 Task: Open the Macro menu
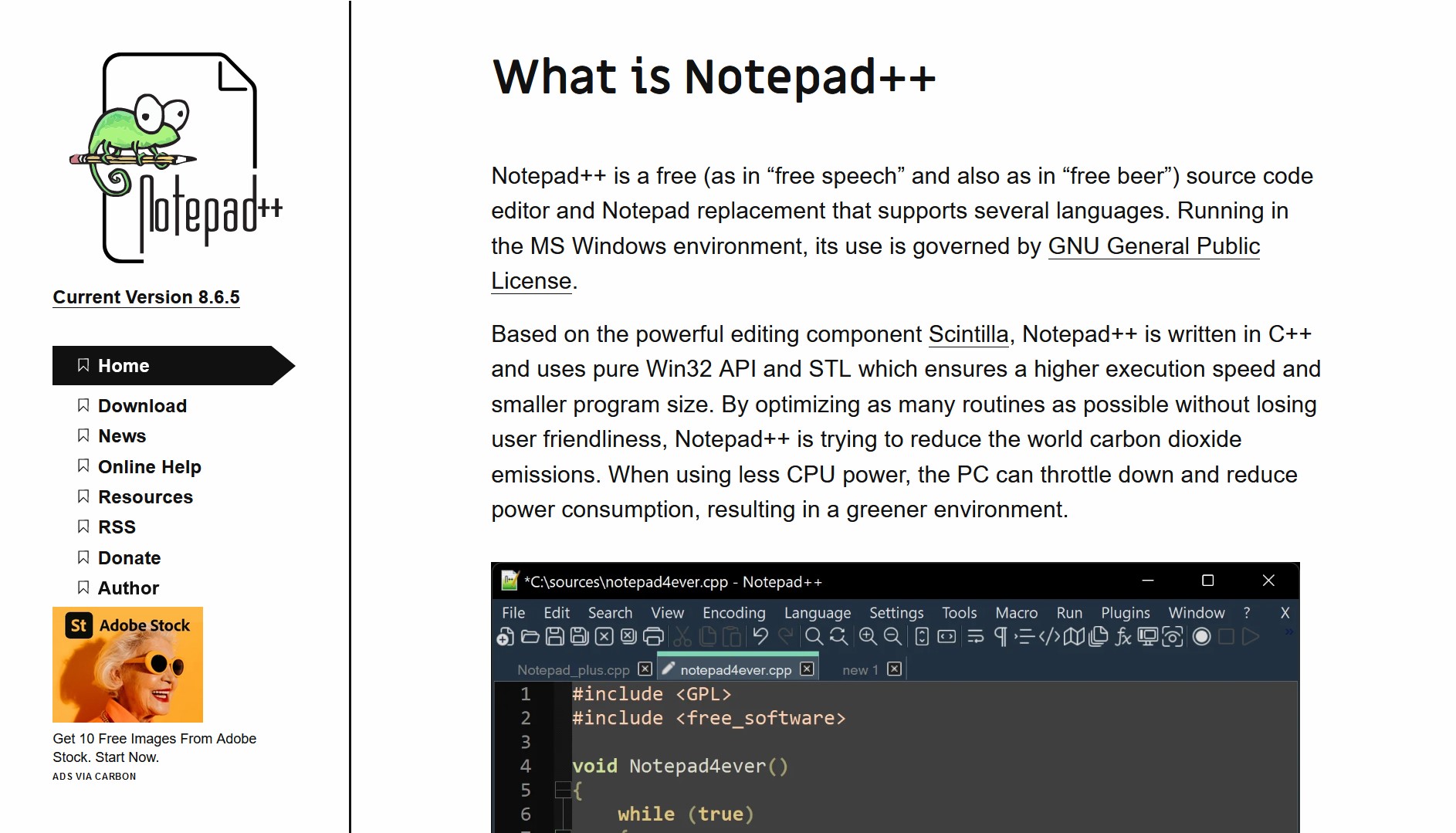1017,613
